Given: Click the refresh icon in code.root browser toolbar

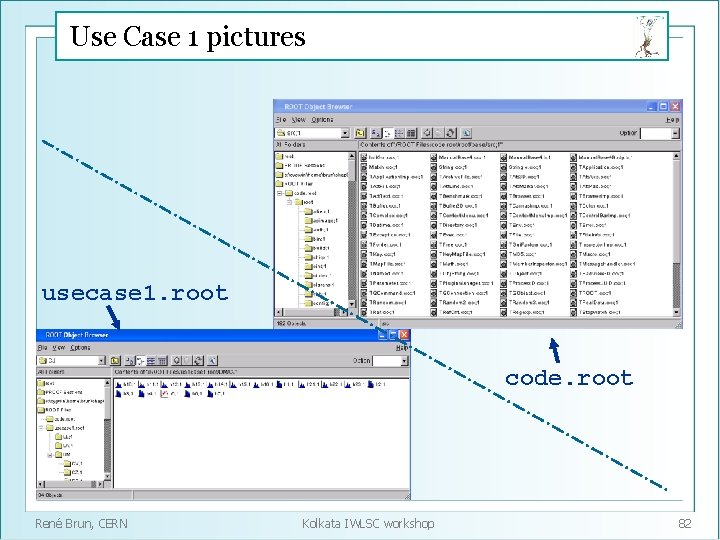Looking at the screenshot, I should point(450,133).
